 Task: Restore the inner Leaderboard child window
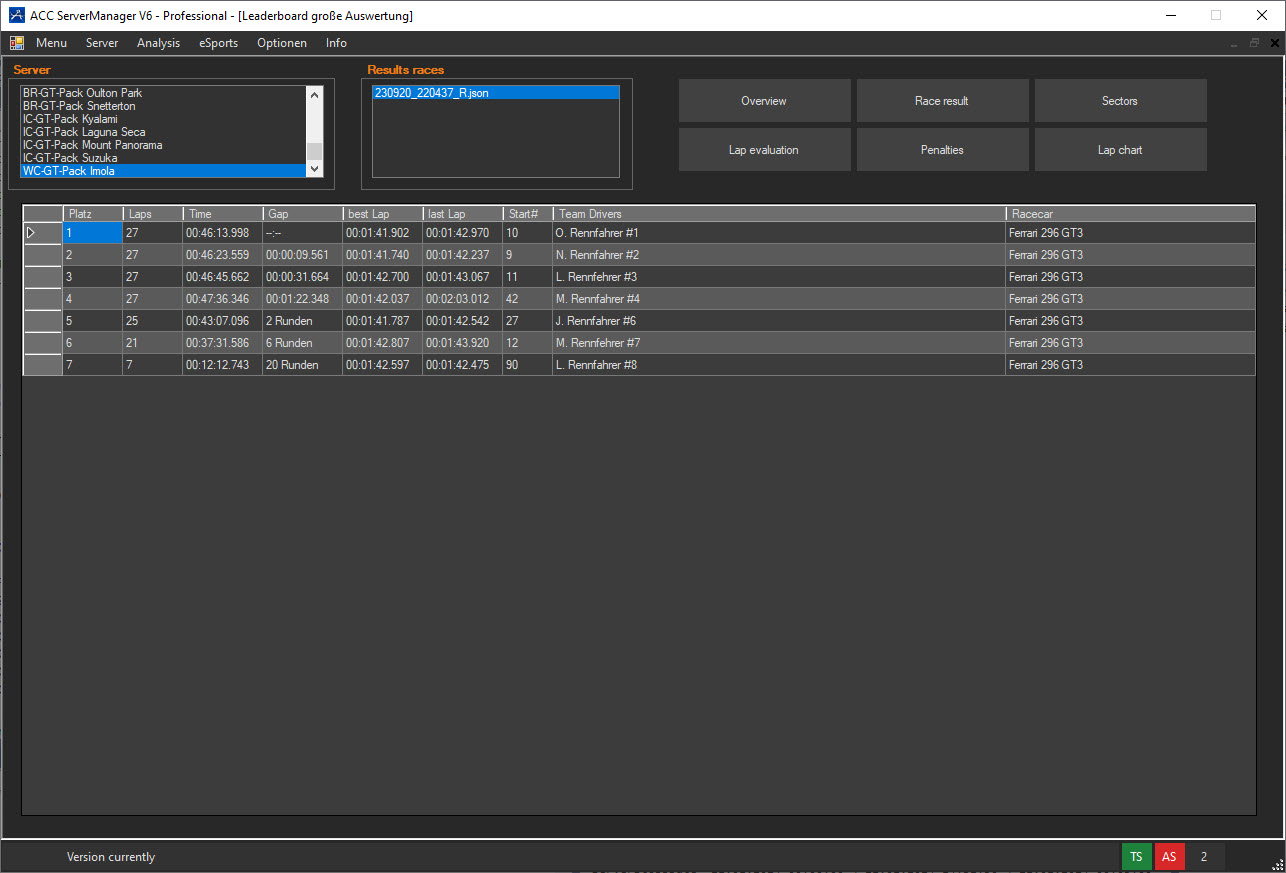click(x=1254, y=43)
